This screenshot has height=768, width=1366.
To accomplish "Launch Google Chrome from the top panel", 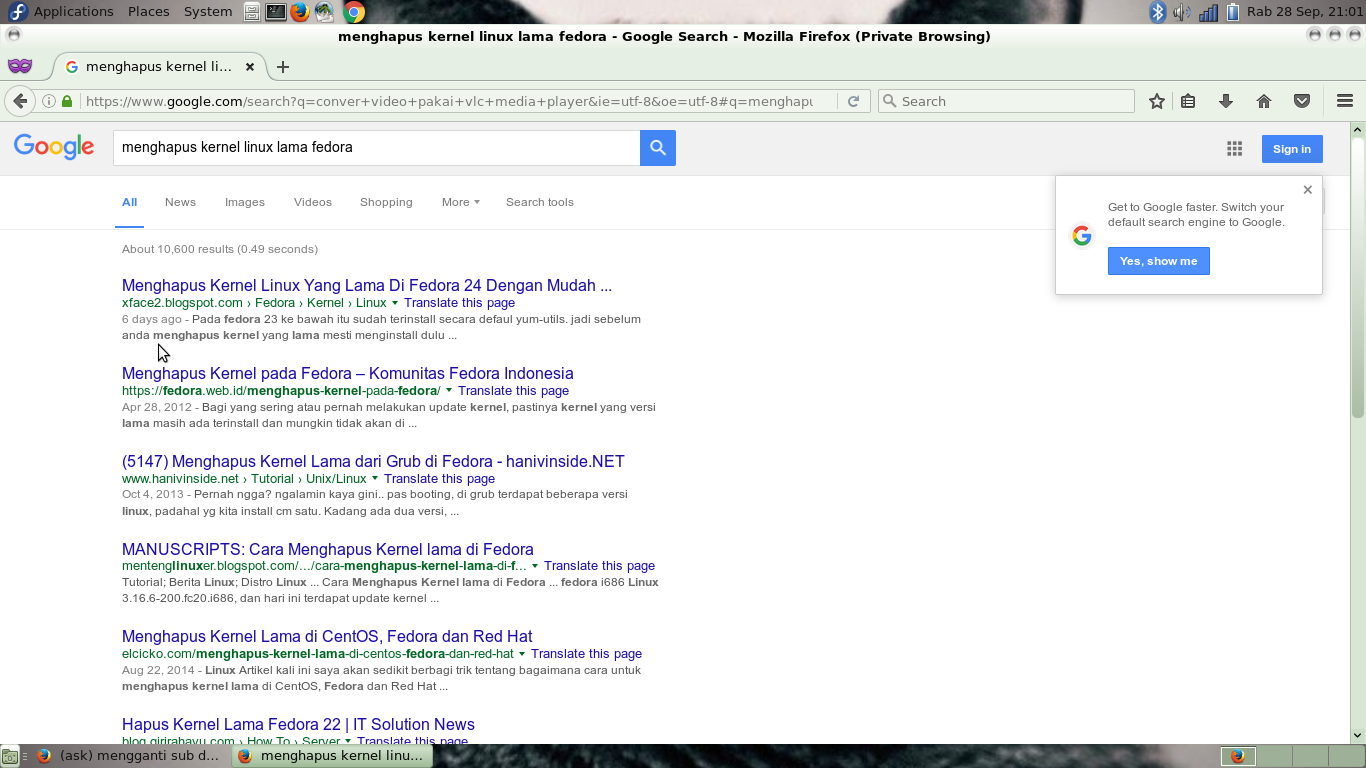I will click(x=354, y=12).
